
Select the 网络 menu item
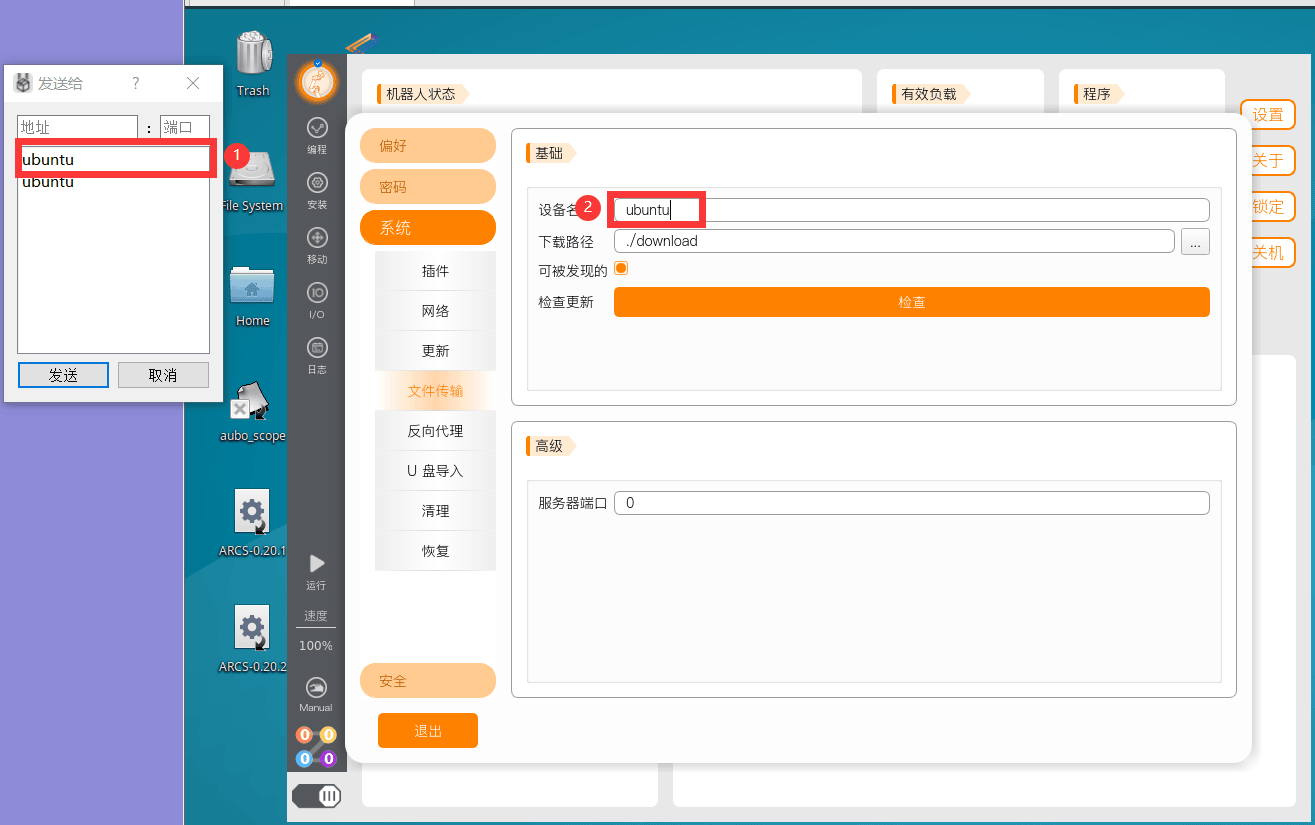pyautogui.click(x=435, y=311)
